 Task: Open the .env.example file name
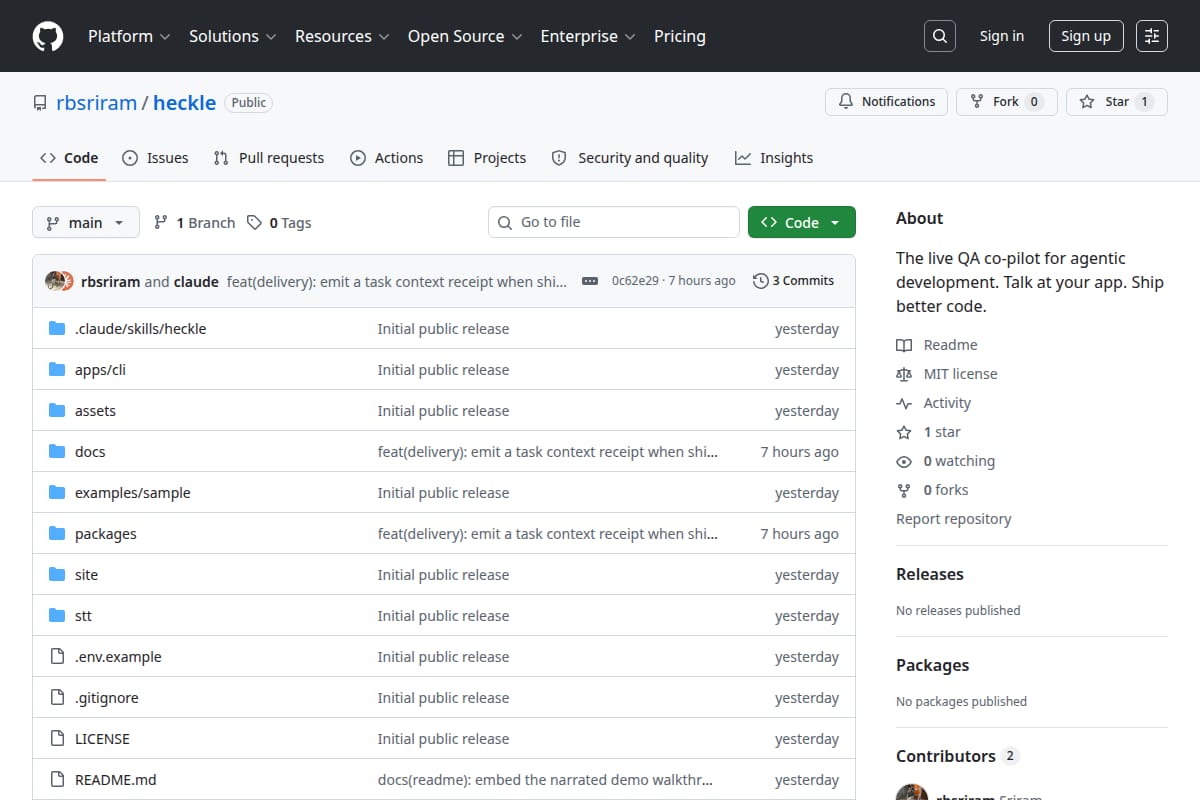click(118, 657)
